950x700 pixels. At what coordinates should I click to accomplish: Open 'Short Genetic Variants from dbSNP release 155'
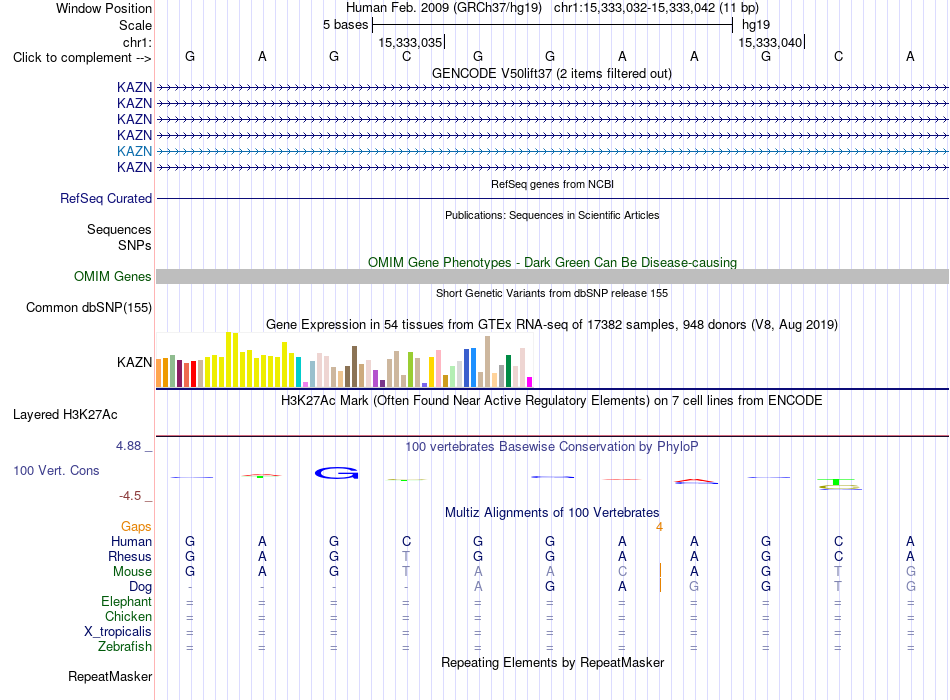tap(552, 293)
